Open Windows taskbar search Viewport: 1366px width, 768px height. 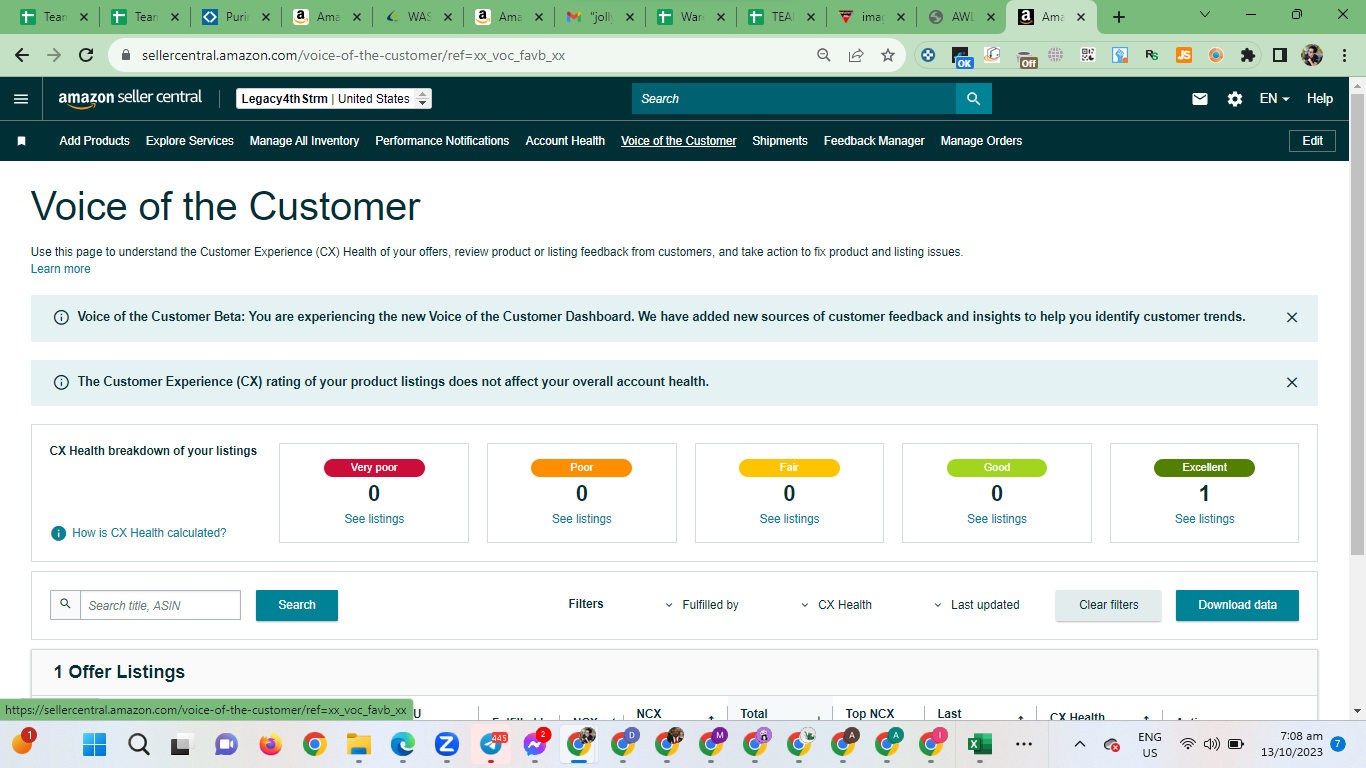coord(139,744)
